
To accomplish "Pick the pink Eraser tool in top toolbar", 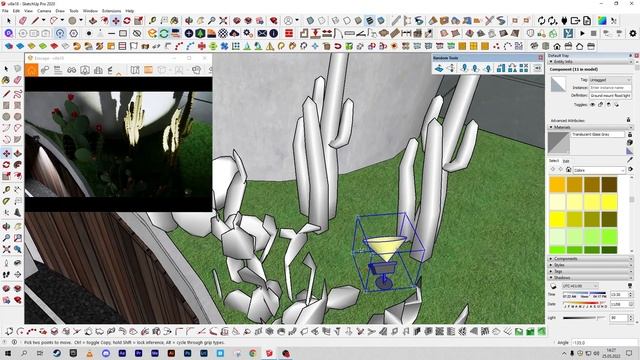I will tap(23, 20).
